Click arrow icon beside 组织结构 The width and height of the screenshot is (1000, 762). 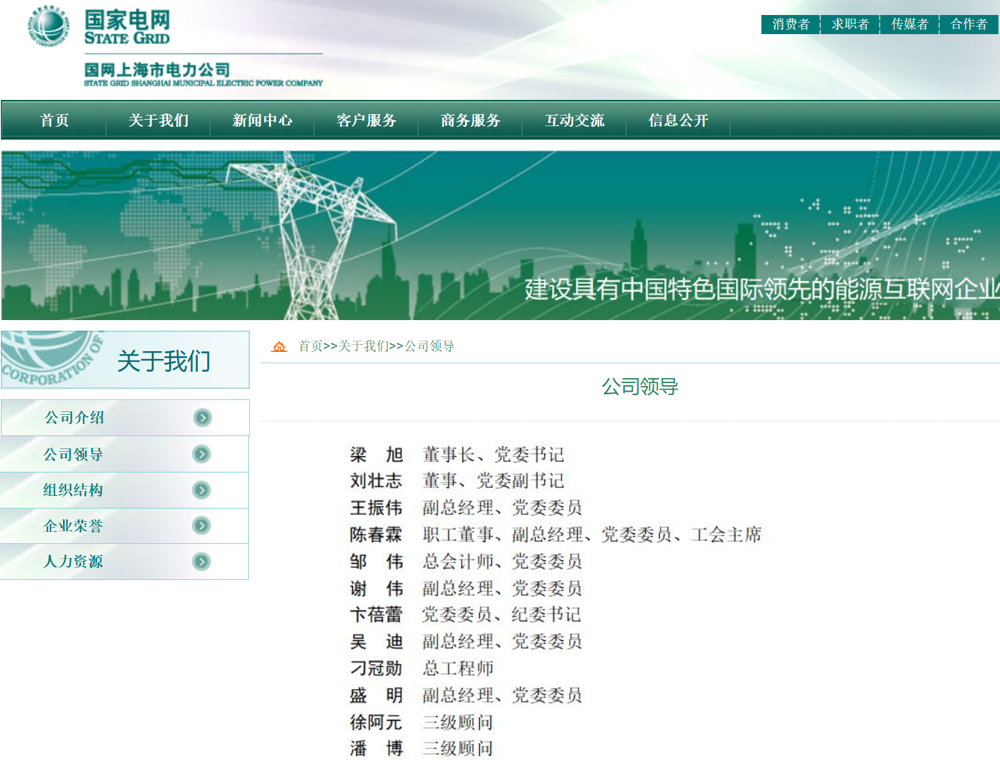click(202, 490)
